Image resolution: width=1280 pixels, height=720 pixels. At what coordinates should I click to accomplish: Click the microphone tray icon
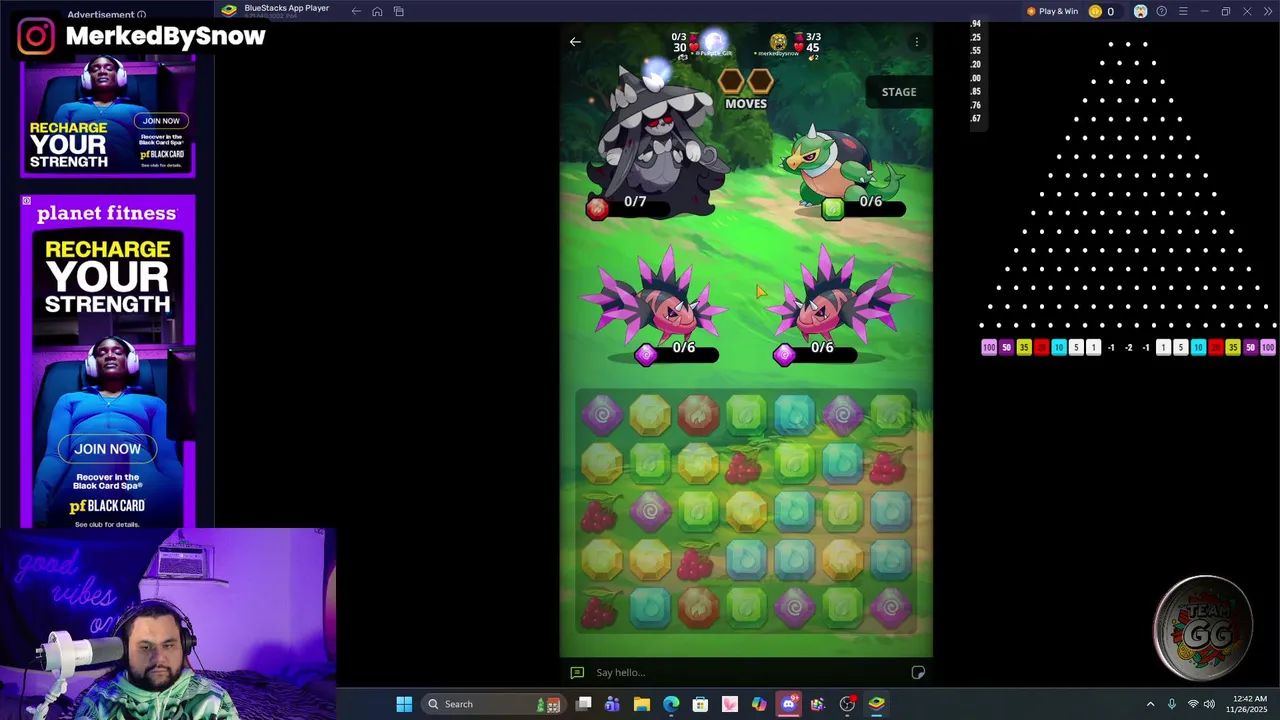1171,704
